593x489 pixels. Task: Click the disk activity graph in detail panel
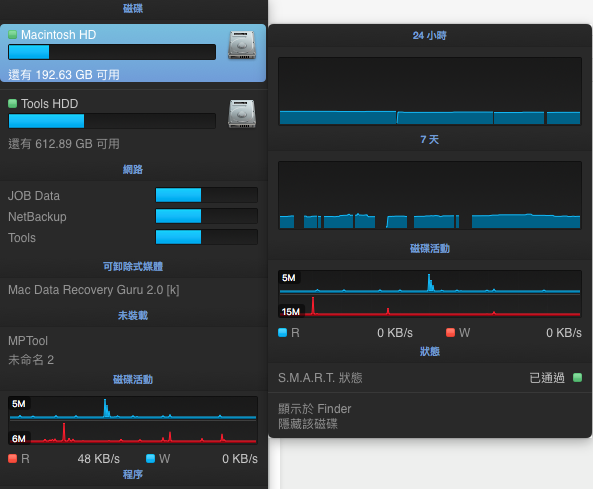click(x=430, y=294)
